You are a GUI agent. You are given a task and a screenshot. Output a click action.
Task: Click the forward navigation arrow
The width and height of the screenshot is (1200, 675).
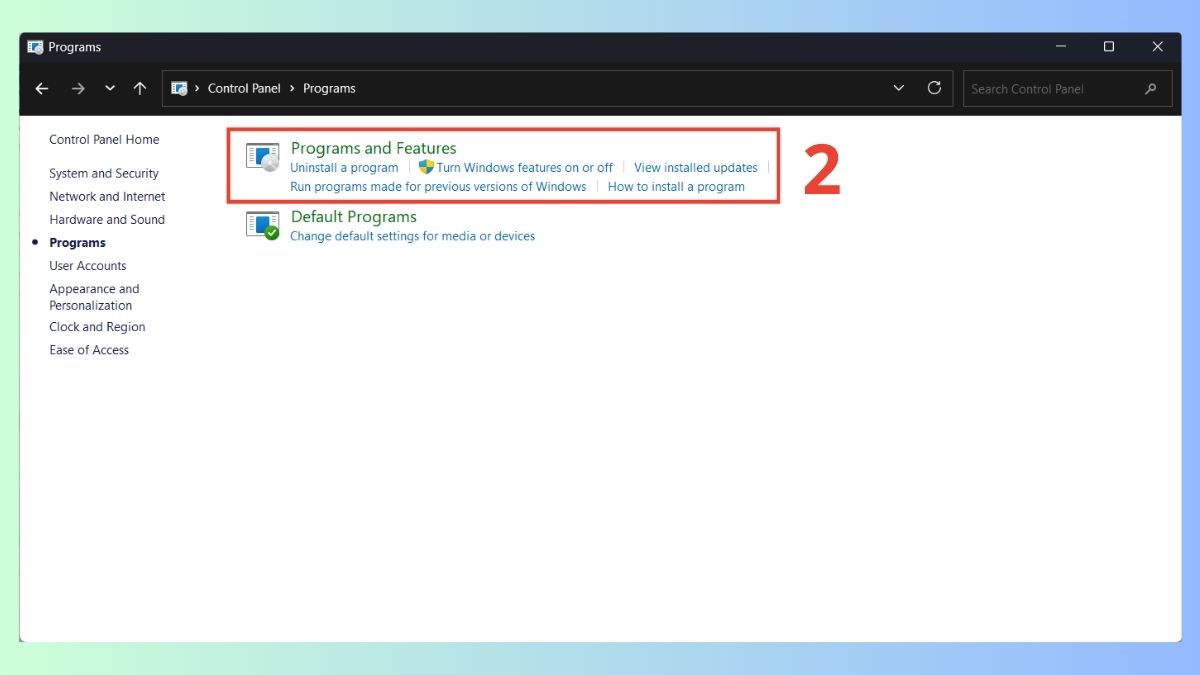[x=78, y=88]
